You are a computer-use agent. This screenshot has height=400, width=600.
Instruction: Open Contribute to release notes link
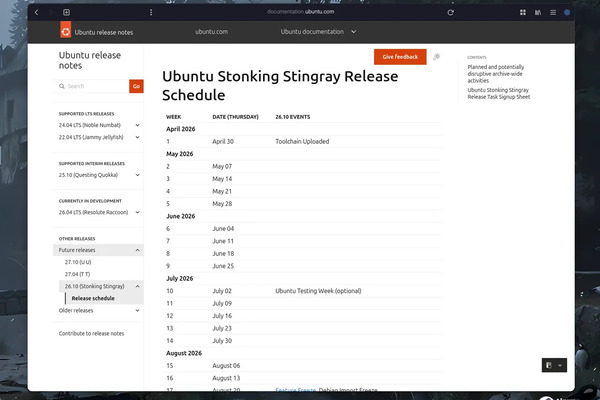[91, 333]
